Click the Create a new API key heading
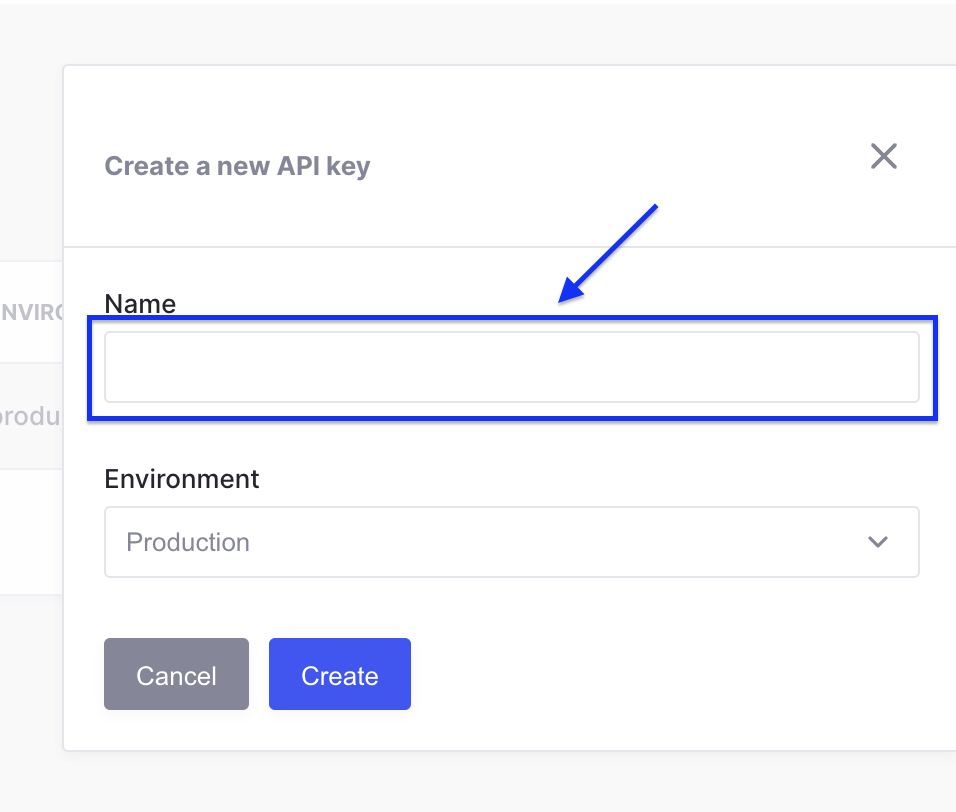The width and height of the screenshot is (956, 812). point(237,166)
